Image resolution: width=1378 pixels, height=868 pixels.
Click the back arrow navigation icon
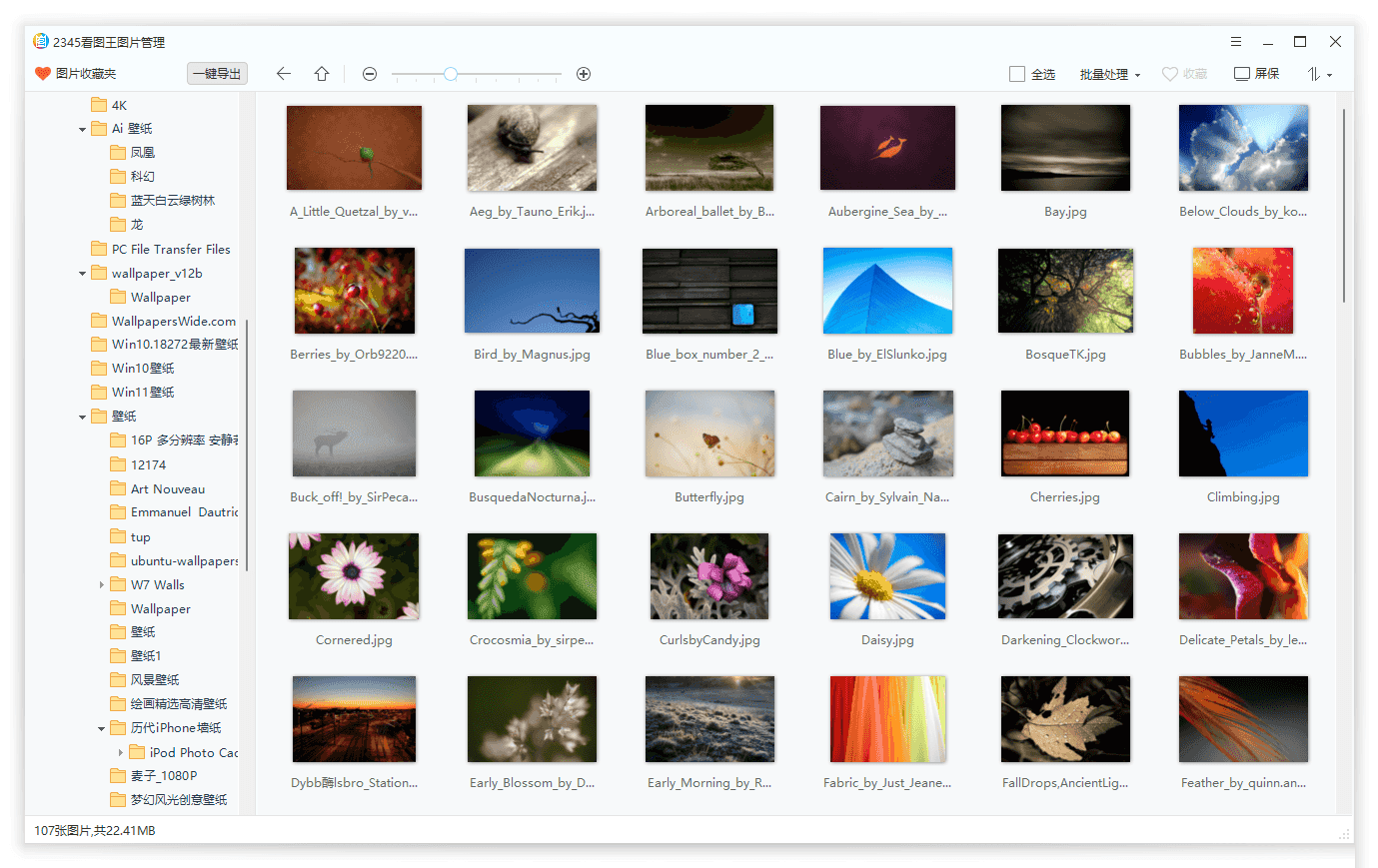tap(284, 74)
